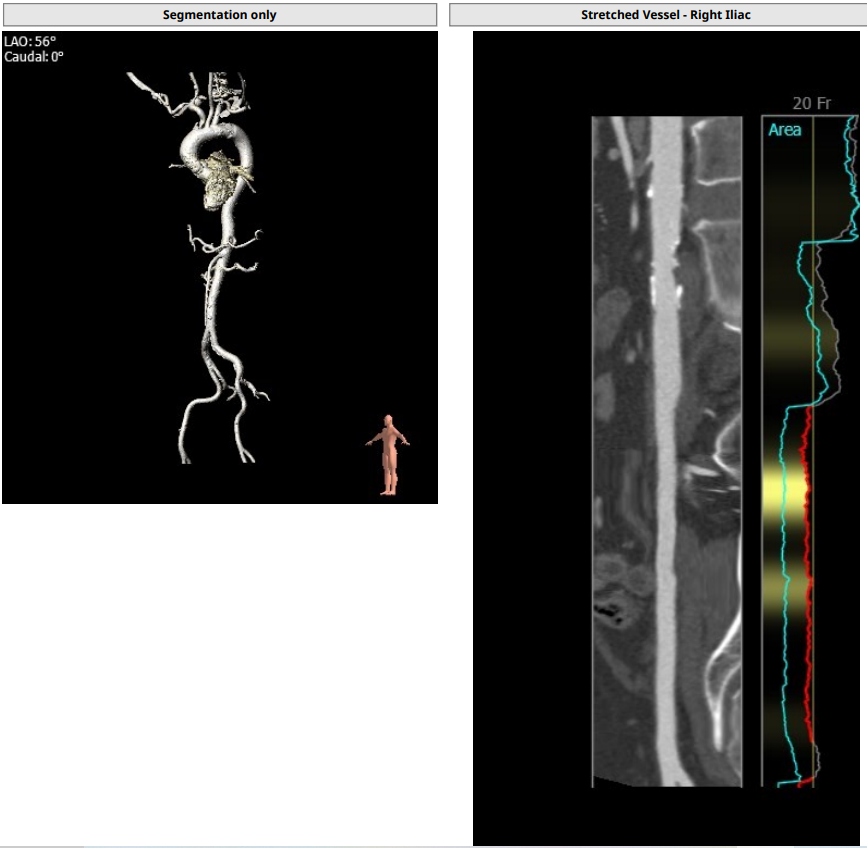Click the red curve segment in the area graph
The height and width of the screenshot is (848, 867).
click(x=807, y=575)
